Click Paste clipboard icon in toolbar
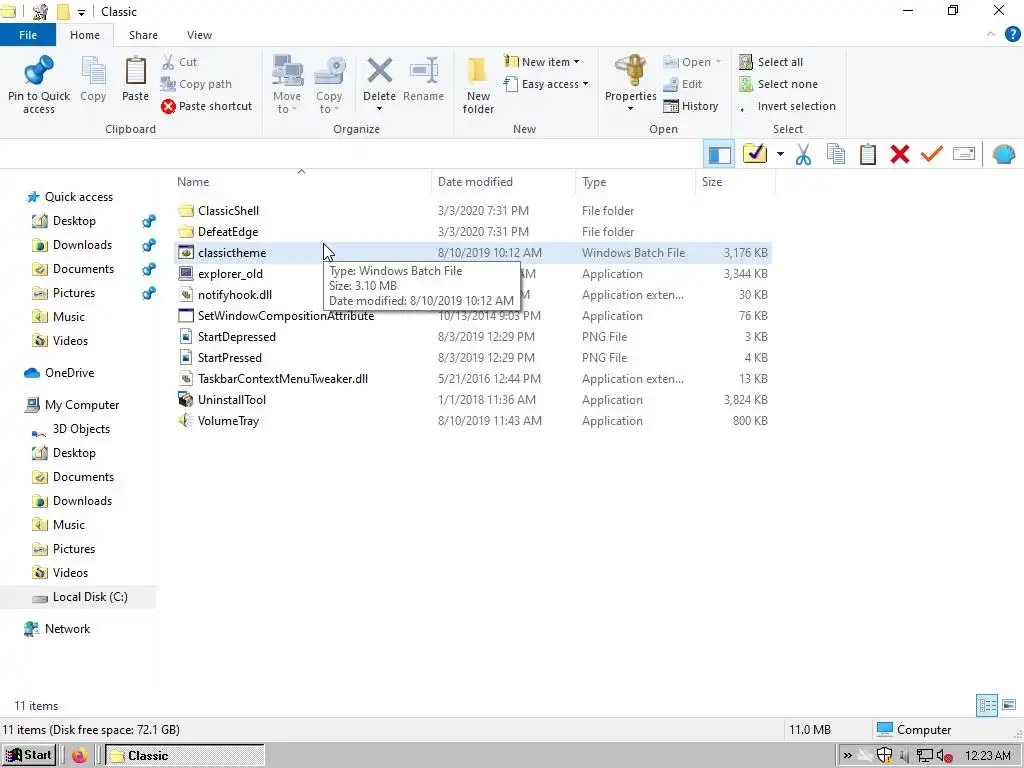1024x768 pixels. (868, 155)
